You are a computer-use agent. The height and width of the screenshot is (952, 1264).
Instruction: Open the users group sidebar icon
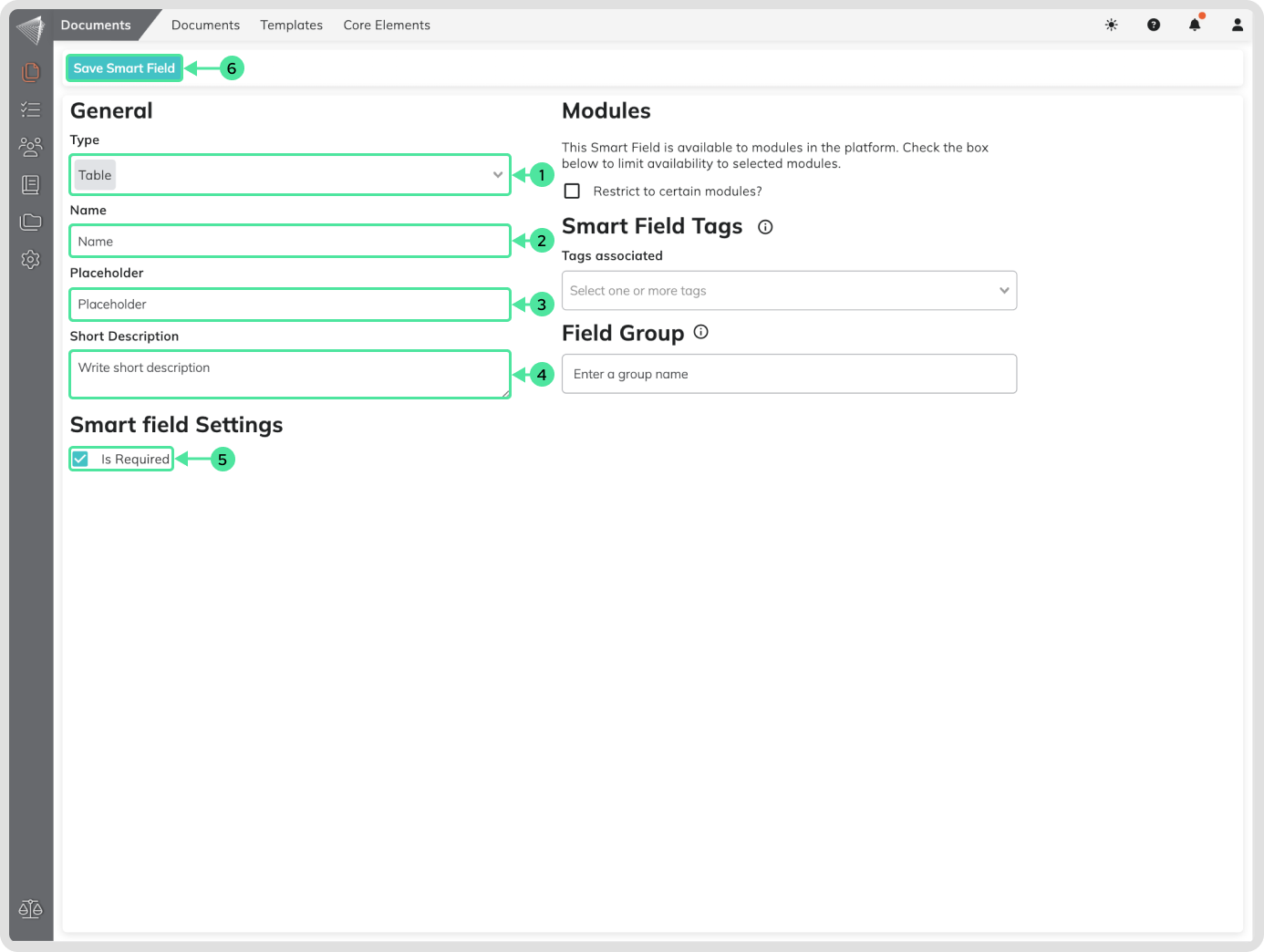30,147
